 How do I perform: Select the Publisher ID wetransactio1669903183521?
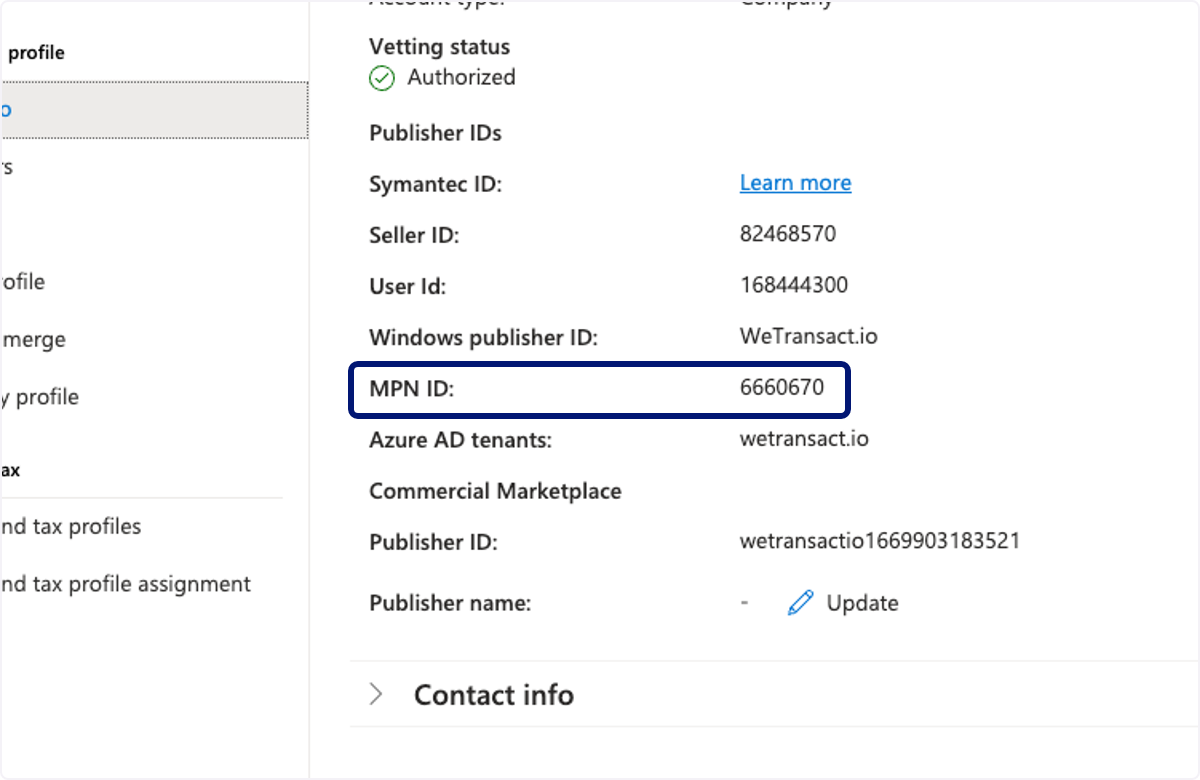click(x=880, y=542)
